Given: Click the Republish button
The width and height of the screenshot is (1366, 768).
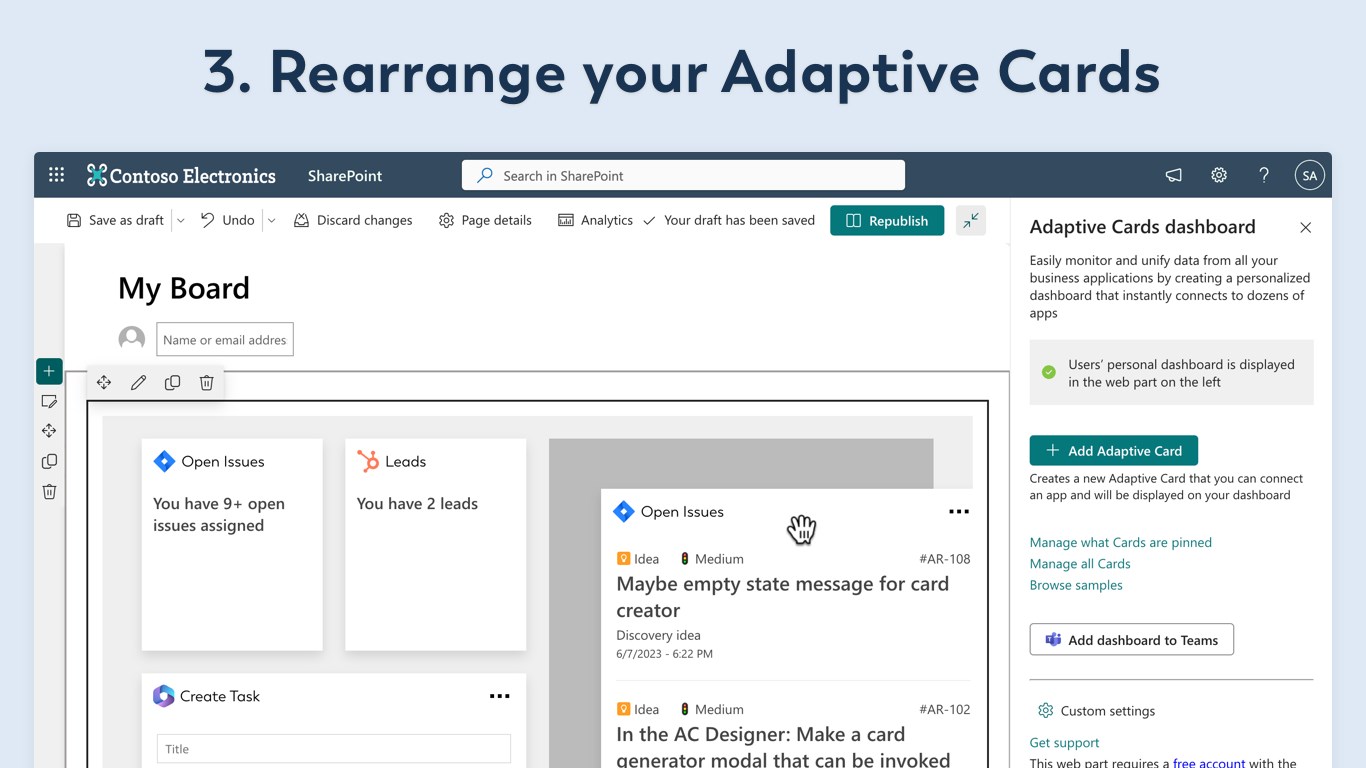Looking at the screenshot, I should (x=887, y=221).
